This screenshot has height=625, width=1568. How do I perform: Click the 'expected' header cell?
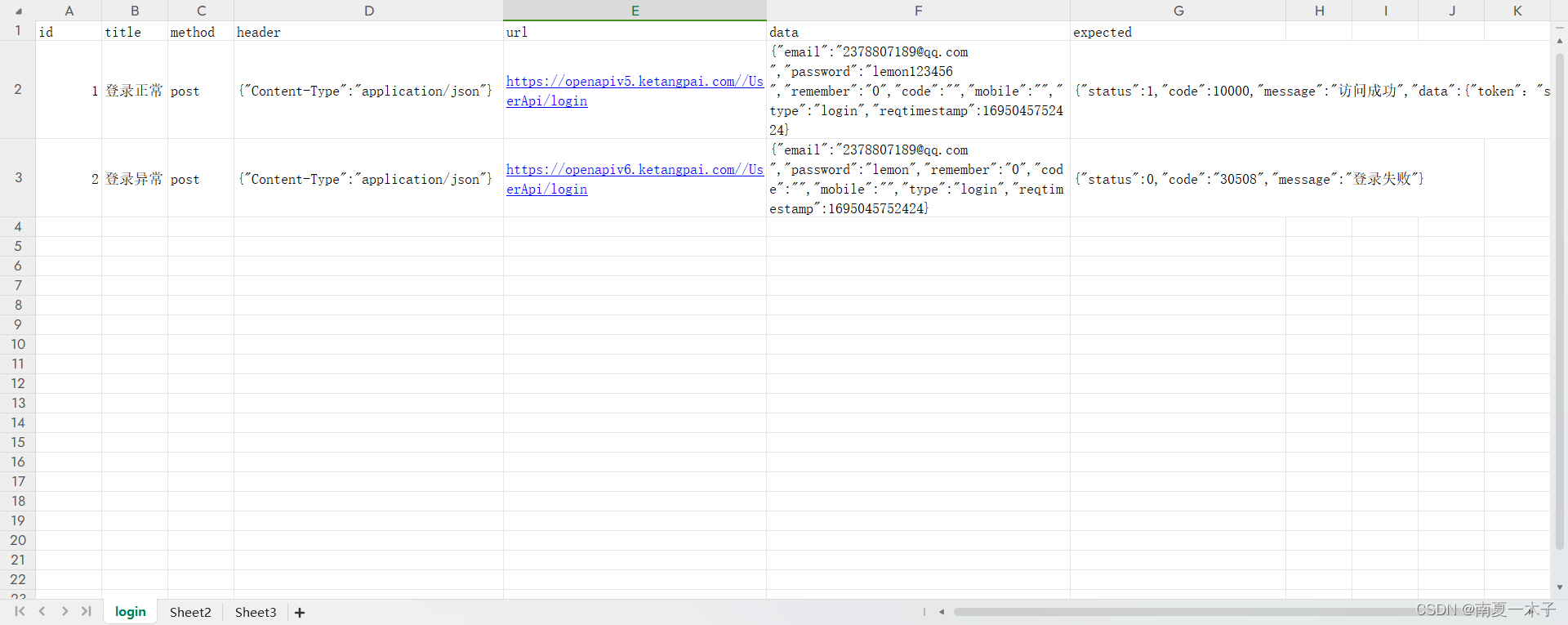point(1178,31)
